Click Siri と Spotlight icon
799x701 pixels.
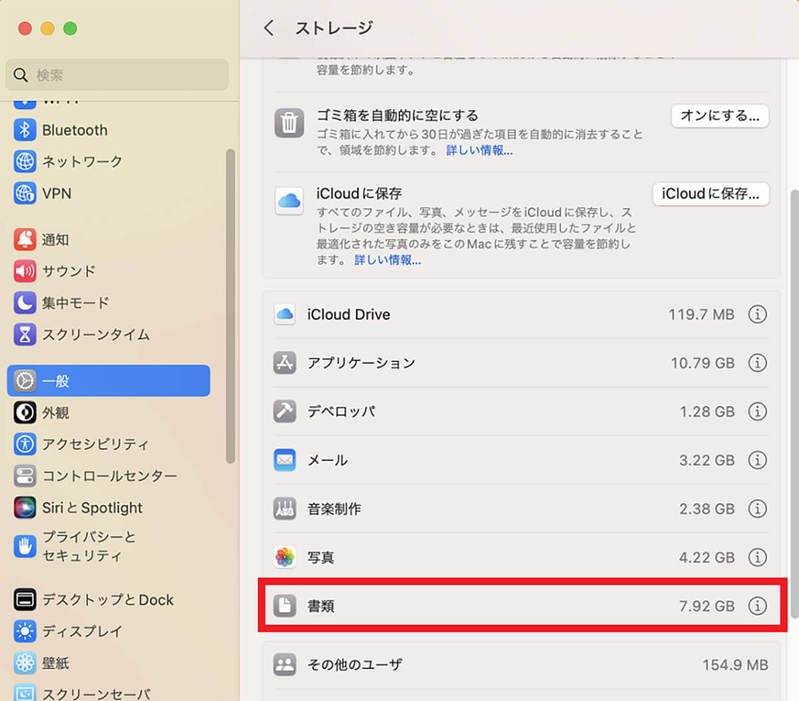pos(24,507)
